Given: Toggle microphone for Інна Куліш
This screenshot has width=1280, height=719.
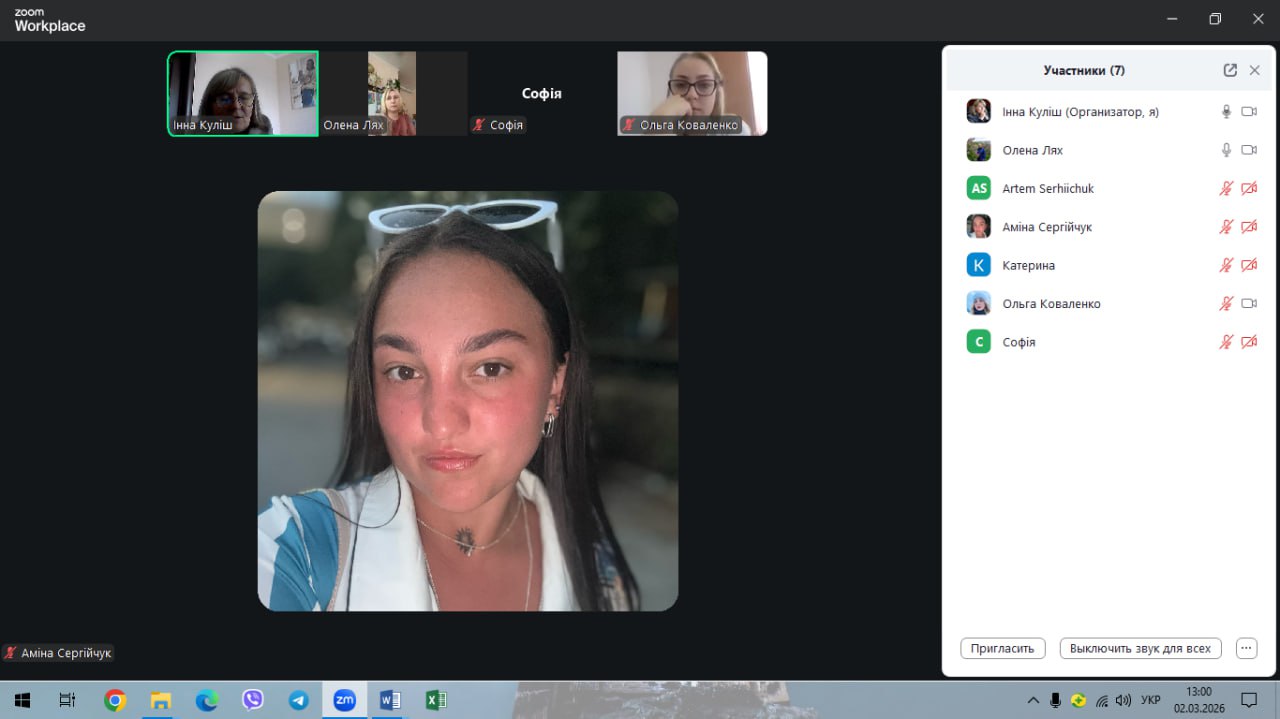Looking at the screenshot, I should (1226, 112).
